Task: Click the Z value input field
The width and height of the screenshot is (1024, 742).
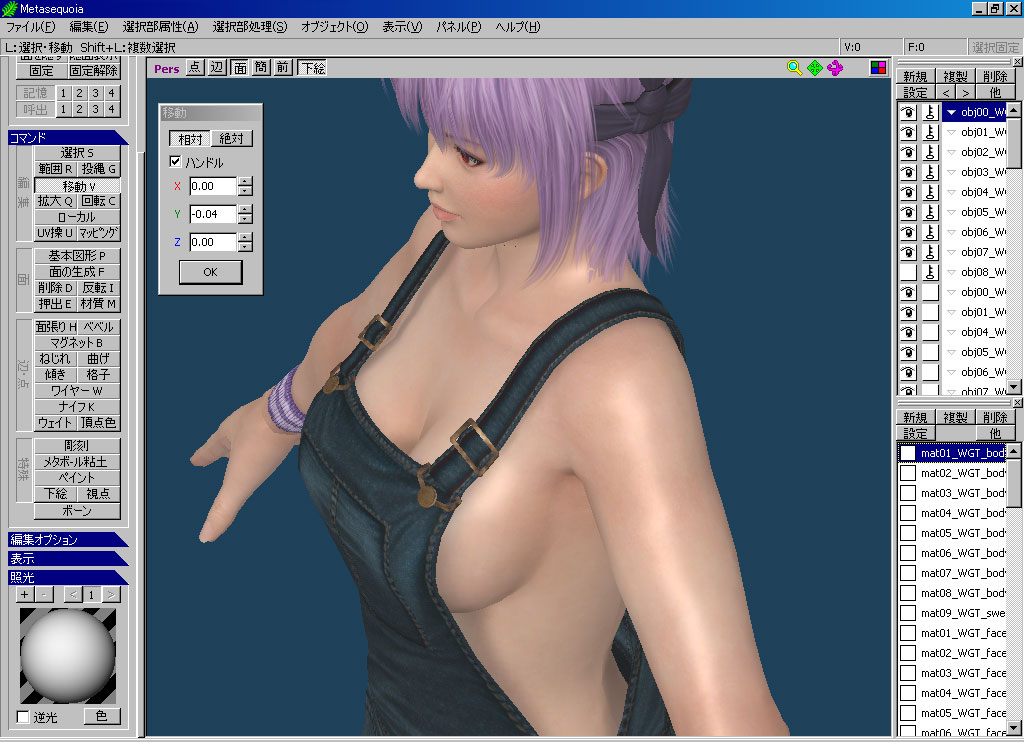Action: pos(213,242)
